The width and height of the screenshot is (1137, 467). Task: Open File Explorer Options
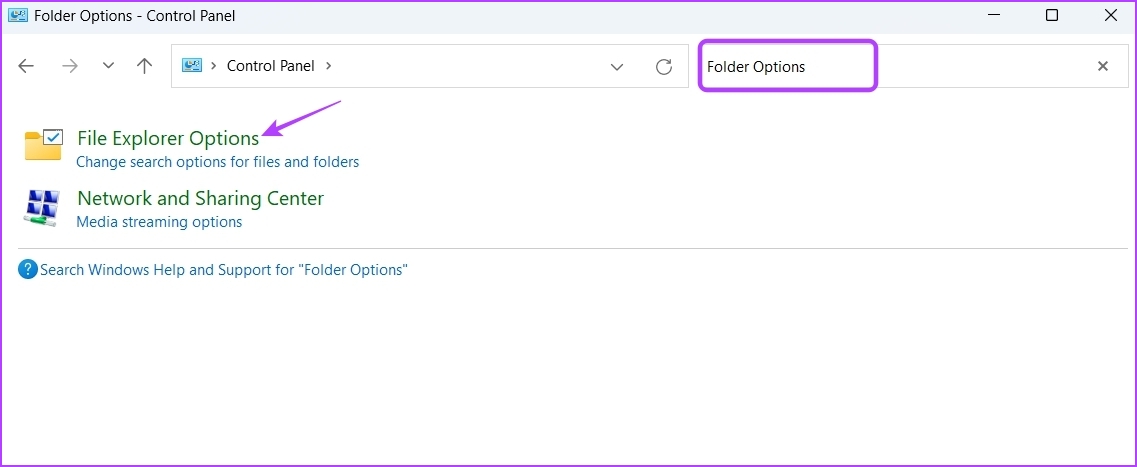168,138
